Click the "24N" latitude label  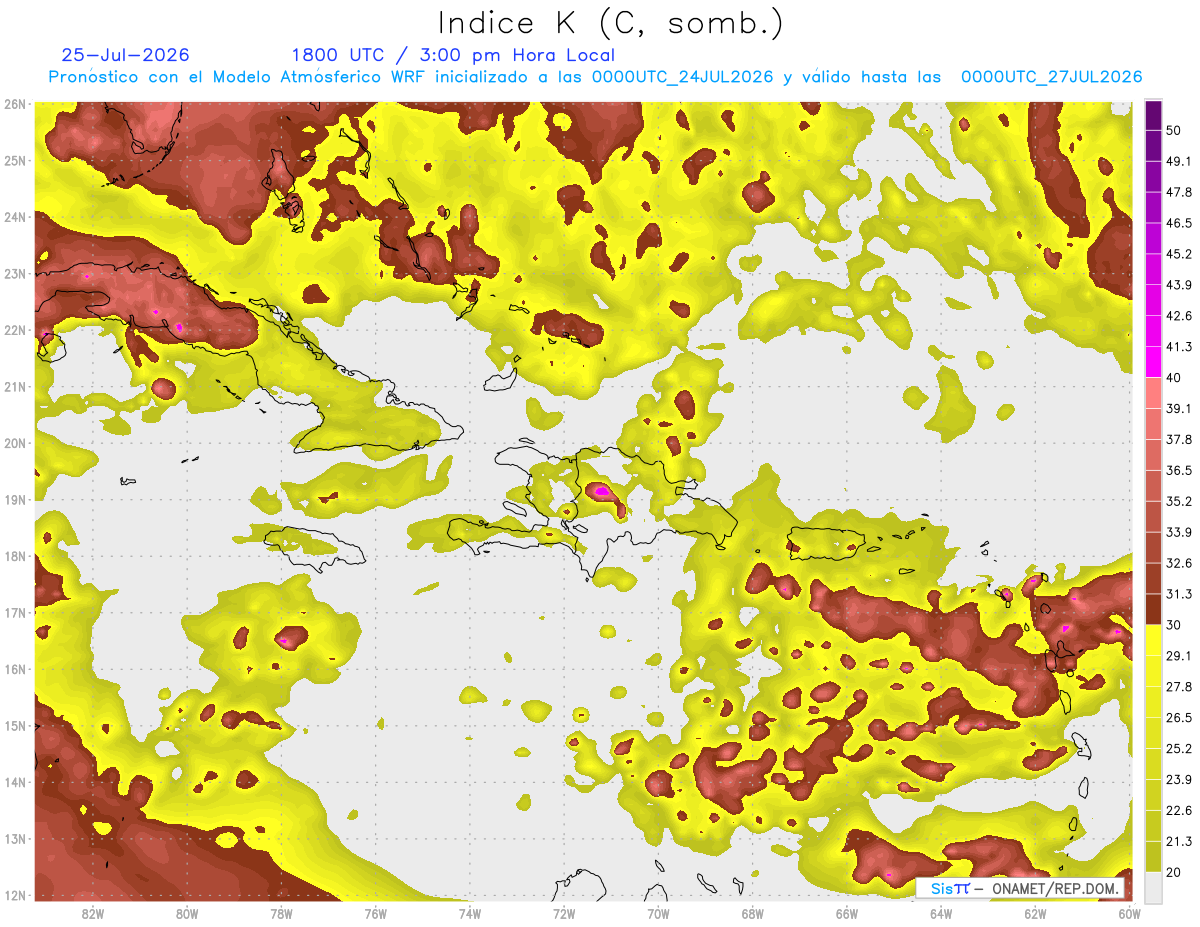pos(16,217)
